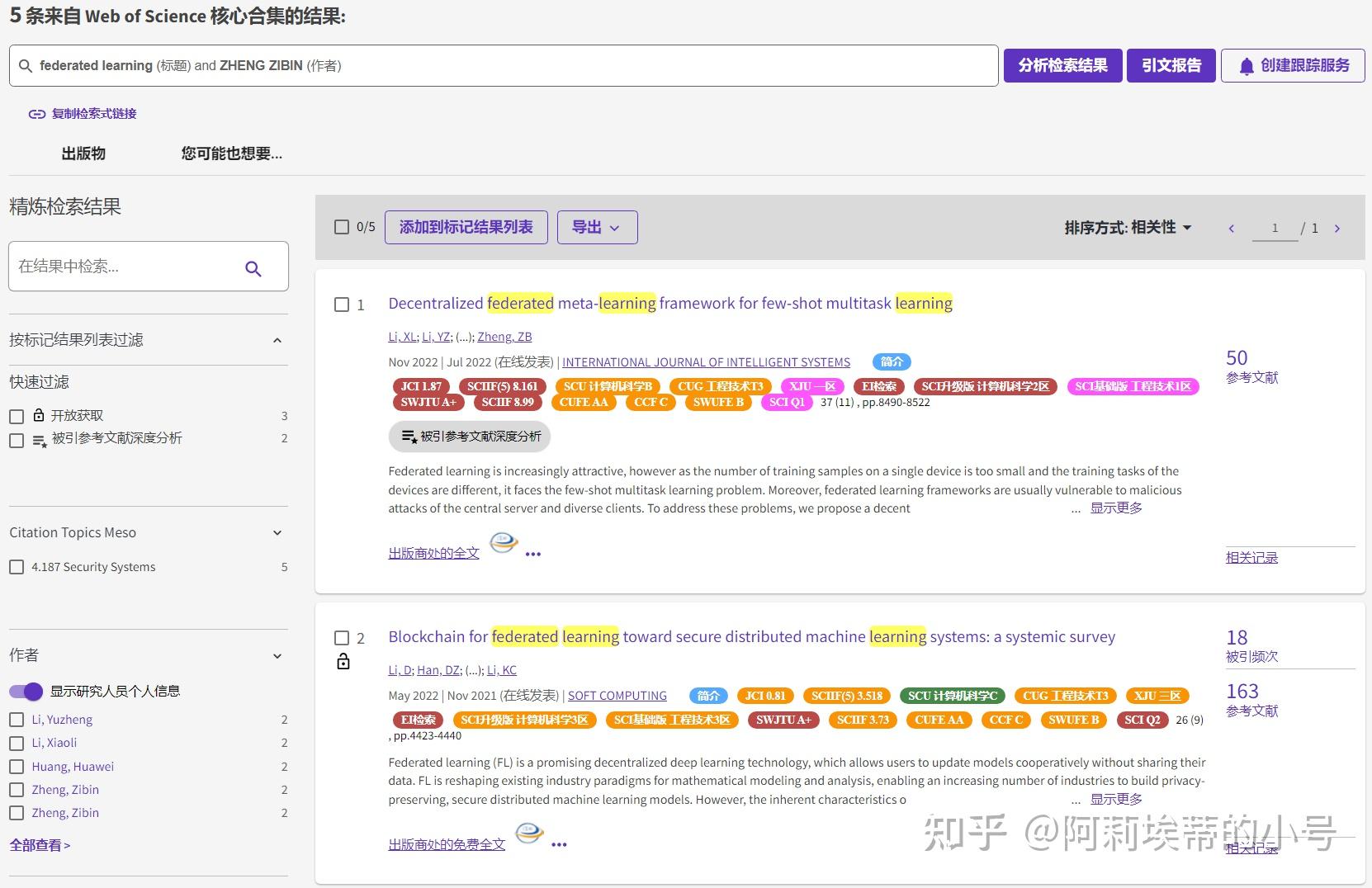The image size is (1372, 888).
Task: Click 出版商处的全文 link for result 1
Action: (x=434, y=554)
